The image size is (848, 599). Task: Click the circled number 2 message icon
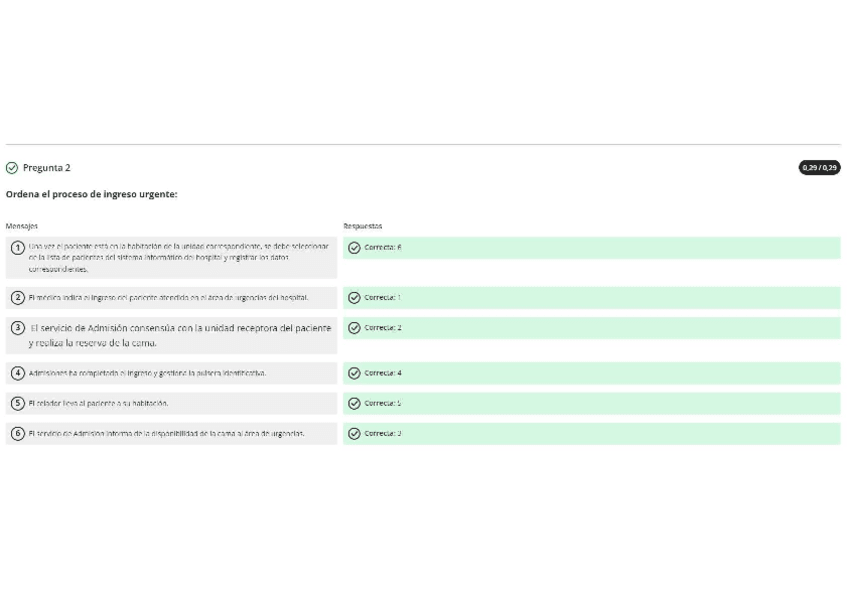pyautogui.click(x=18, y=298)
